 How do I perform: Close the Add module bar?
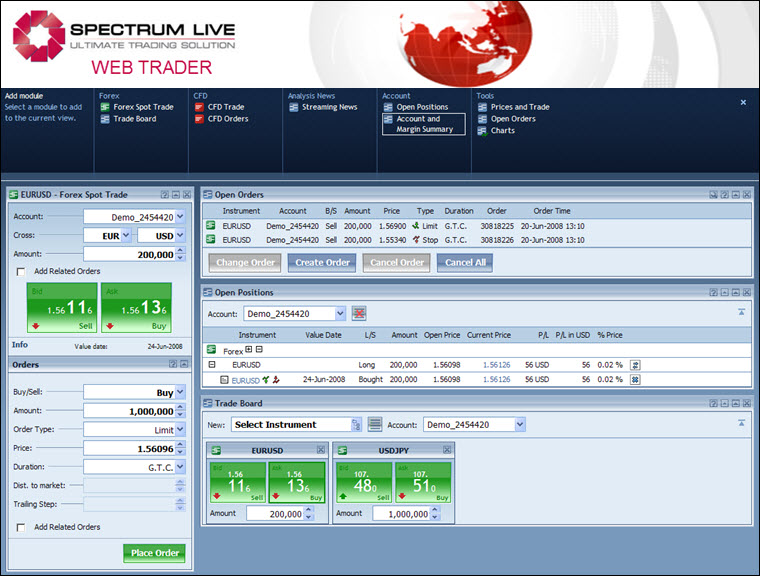coord(743,102)
